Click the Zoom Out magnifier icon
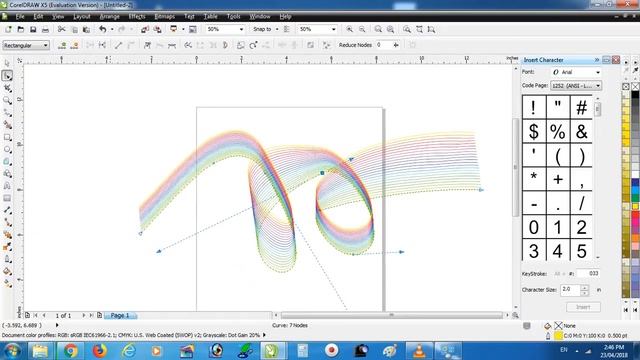 (x=362, y=29)
